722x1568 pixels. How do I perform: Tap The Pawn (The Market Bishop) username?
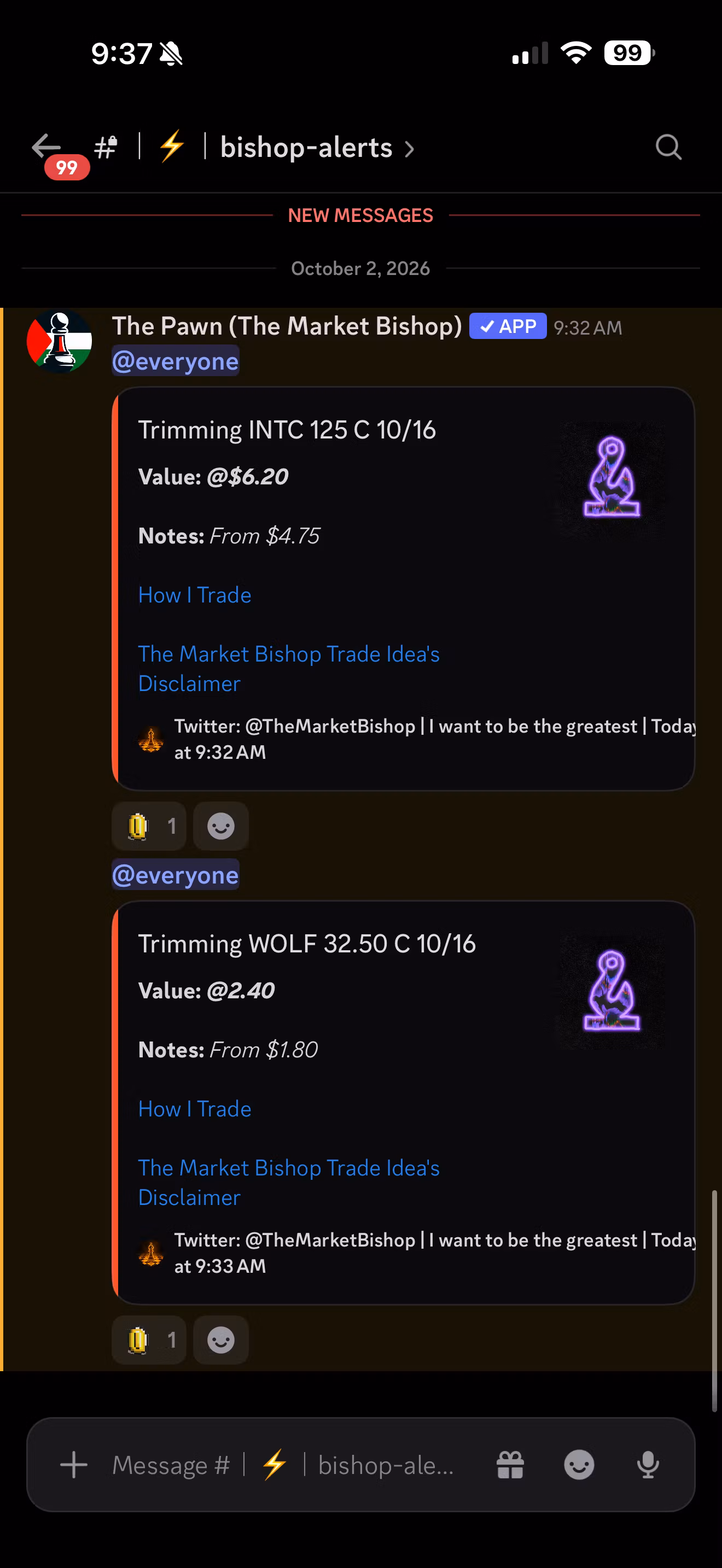(287, 326)
